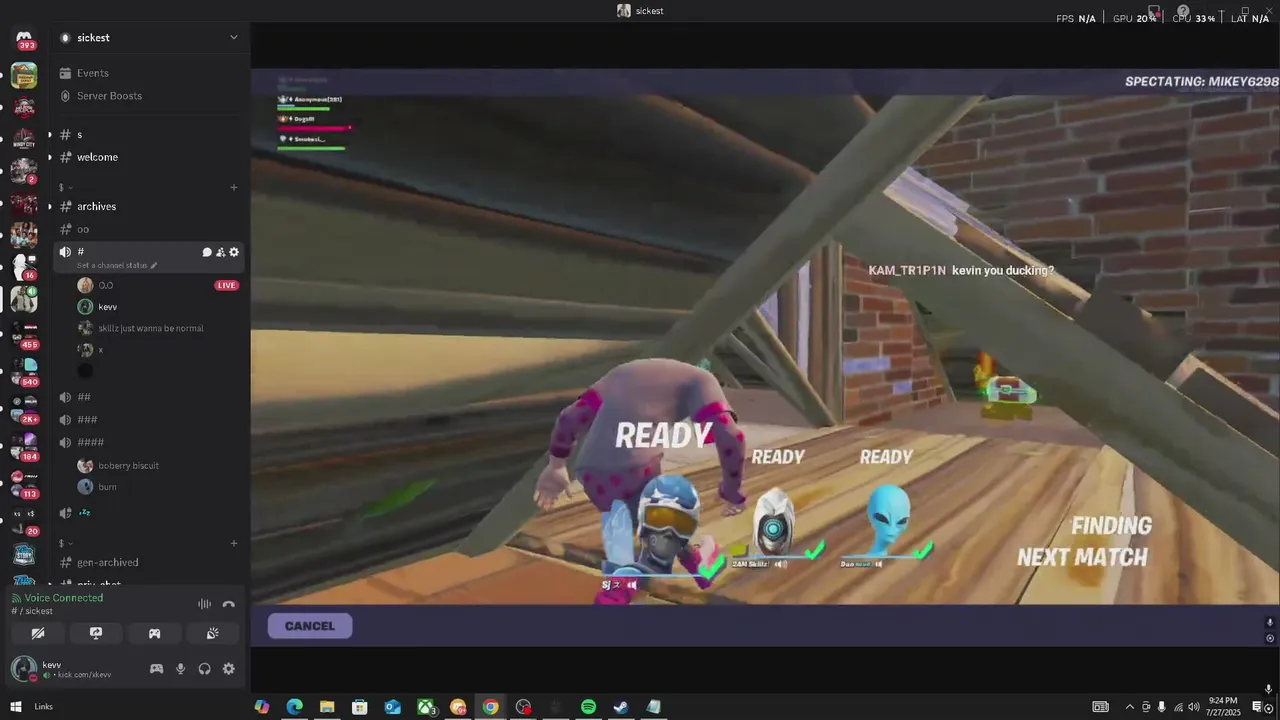This screenshot has height=720, width=1280.
Task: Click Set a channel status text
Action: [x=112, y=266]
